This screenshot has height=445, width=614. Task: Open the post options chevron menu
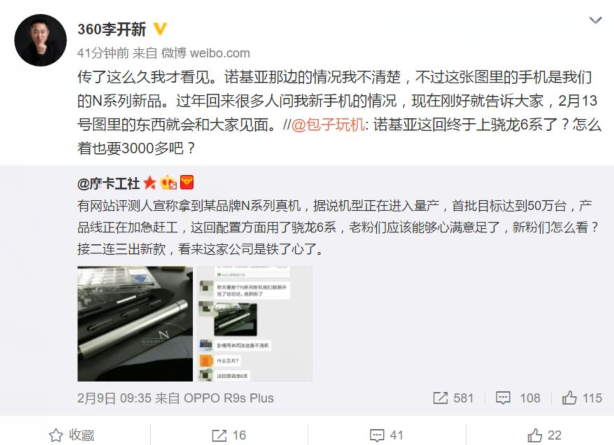[595, 20]
